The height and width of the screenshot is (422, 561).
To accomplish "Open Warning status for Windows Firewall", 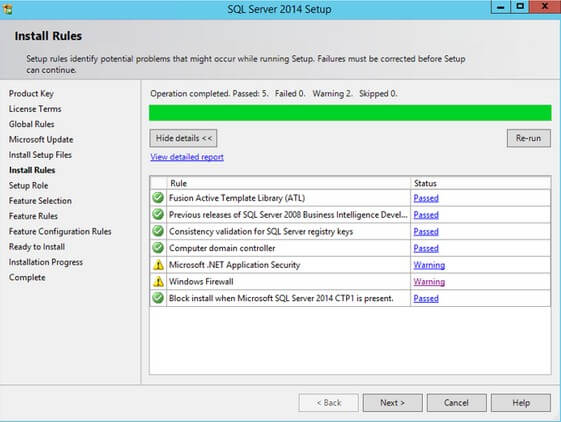I will [x=429, y=282].
